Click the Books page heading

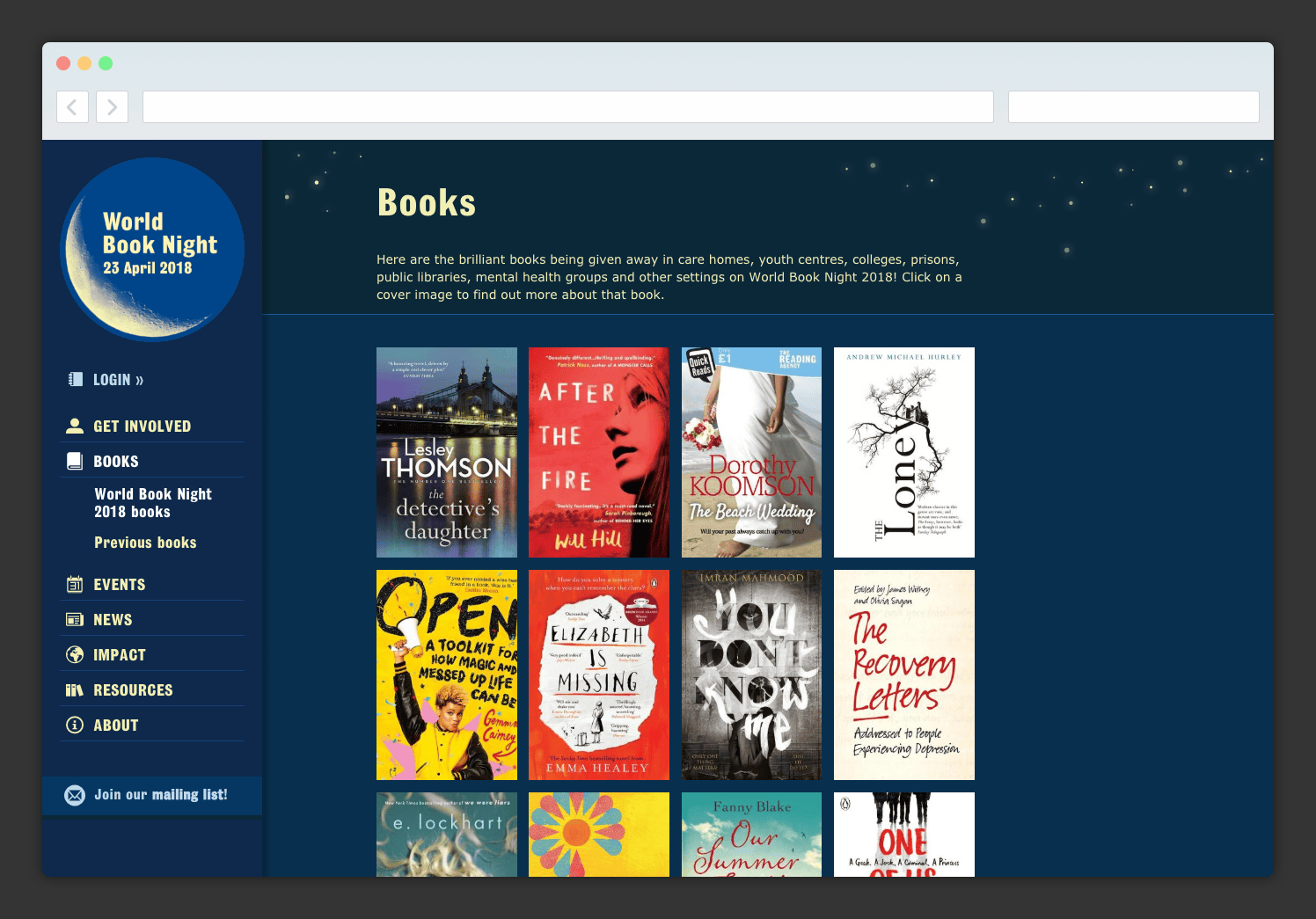427,202
